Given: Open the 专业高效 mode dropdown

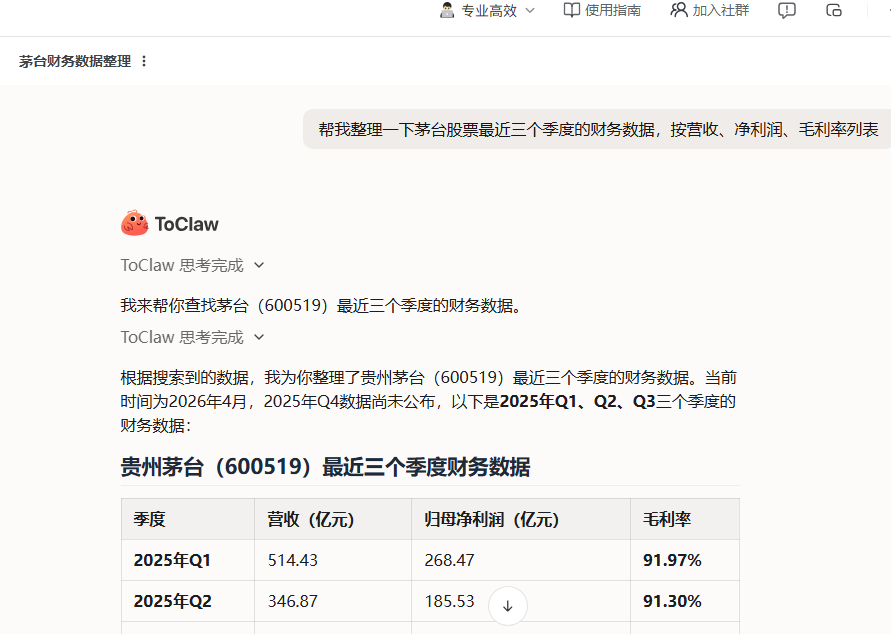Looking at the screenshot, I should 488,10.
